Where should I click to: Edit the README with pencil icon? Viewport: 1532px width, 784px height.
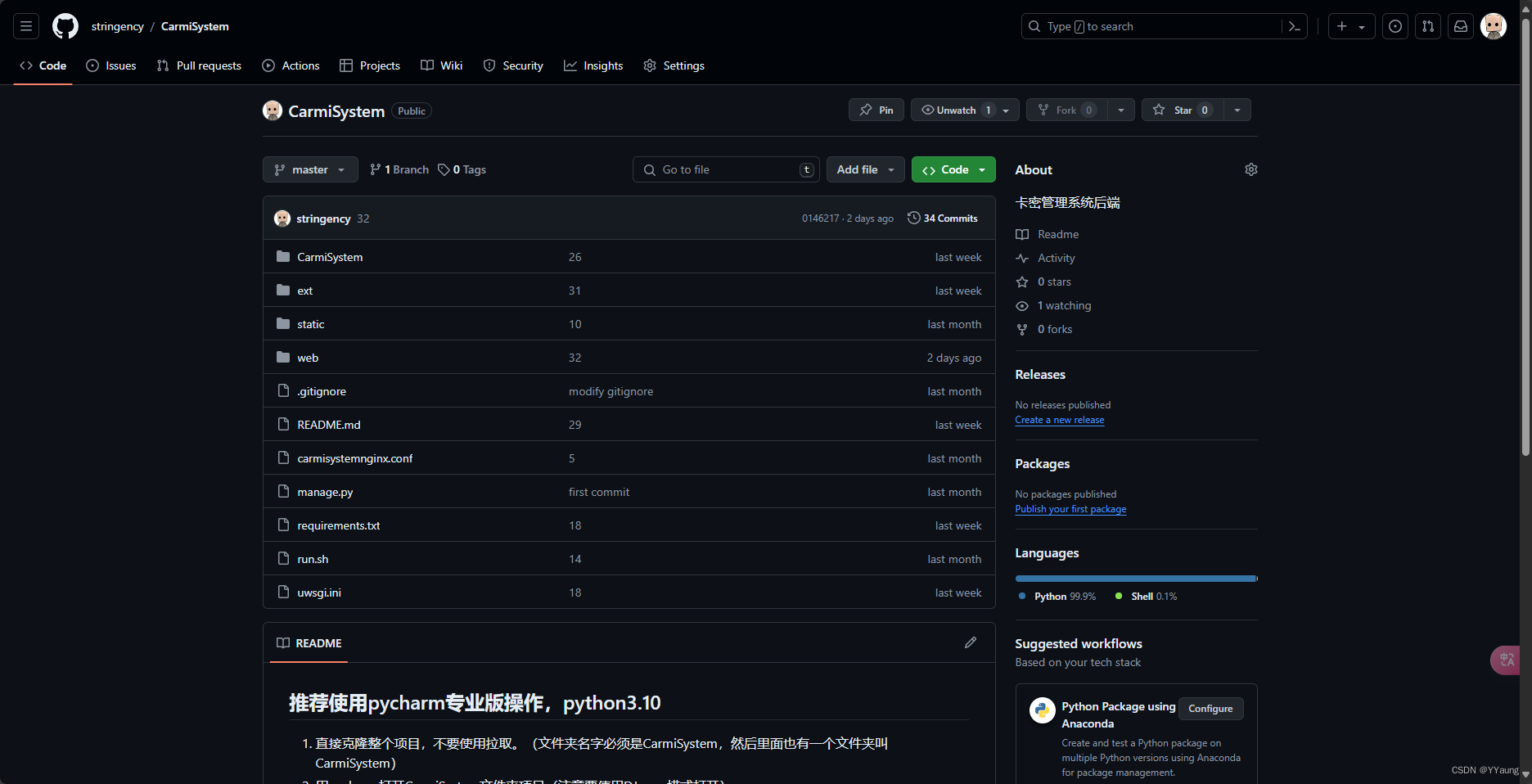pyautogui.click(x=971, y=642)
